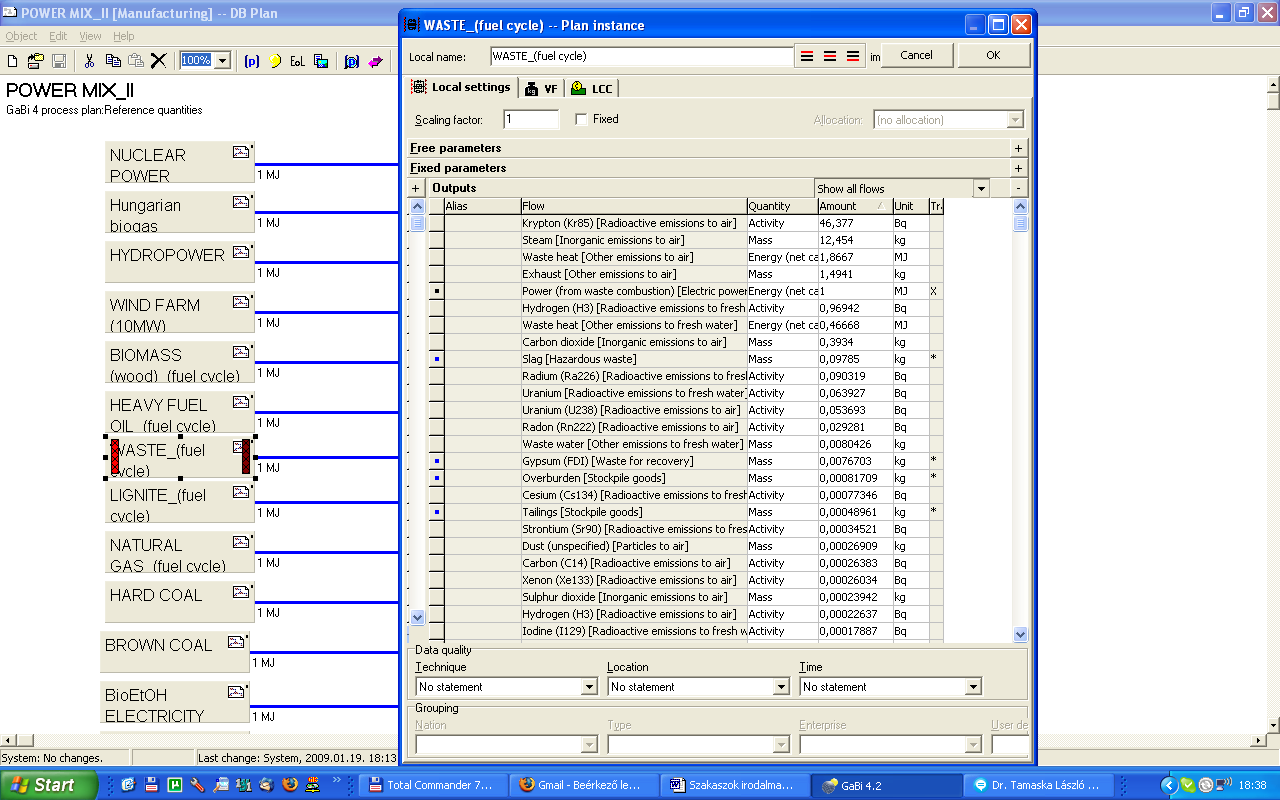
Task: Click the right-align icon beside Local name
Action: tap(853, 56)
